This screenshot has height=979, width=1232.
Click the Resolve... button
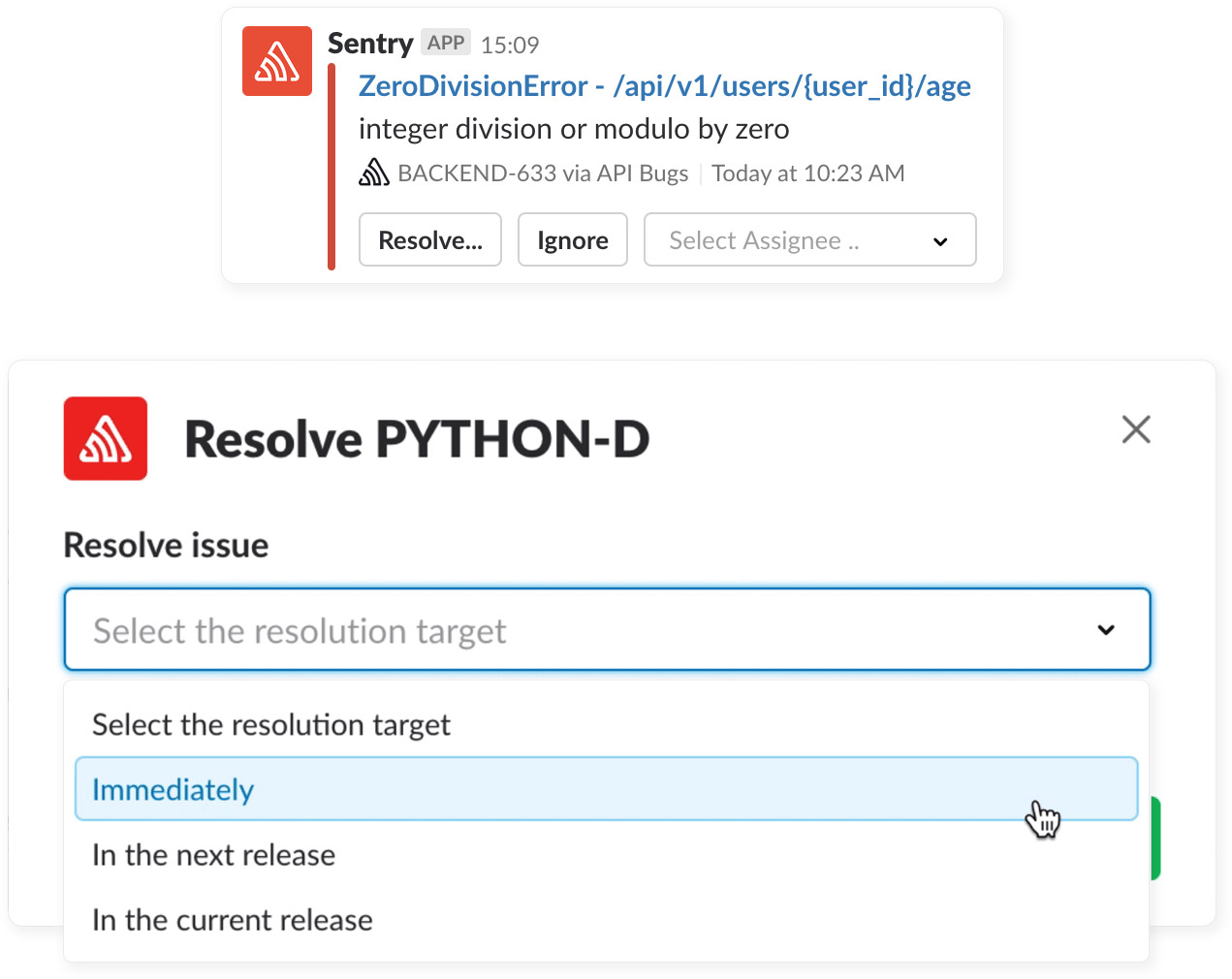coord(430,239)
